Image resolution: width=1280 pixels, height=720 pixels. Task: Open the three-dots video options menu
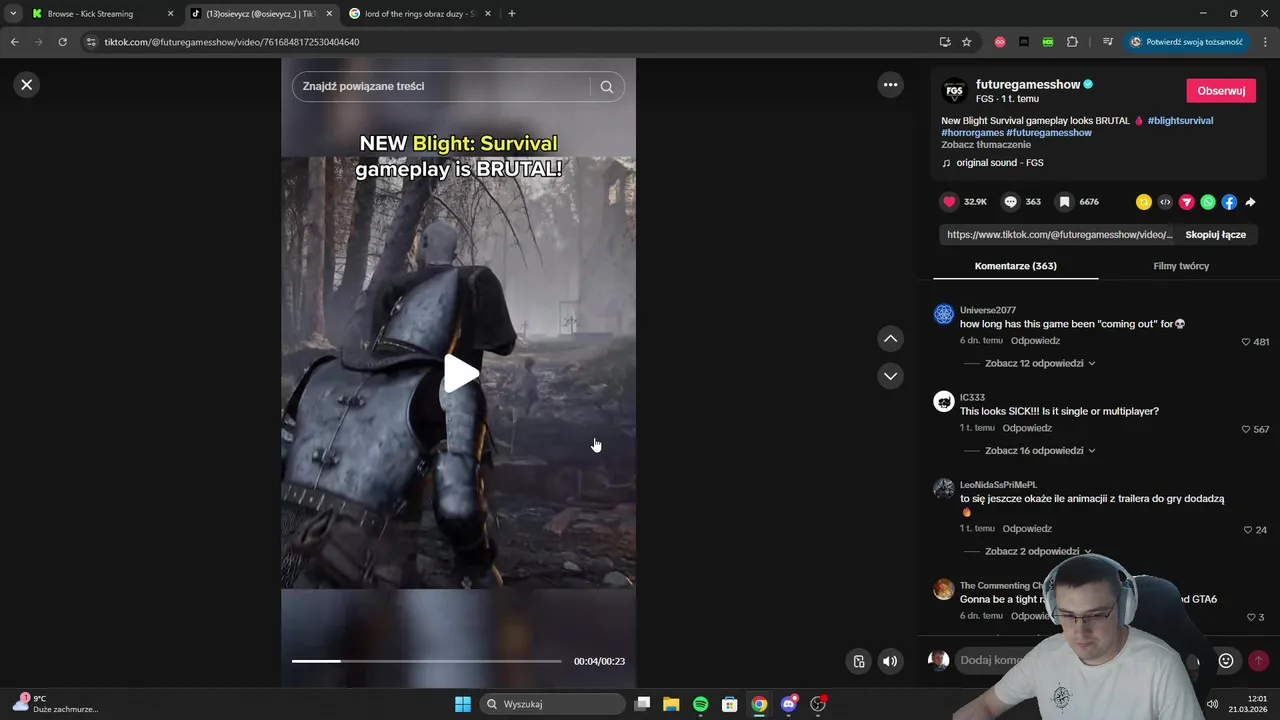point(890,85)
